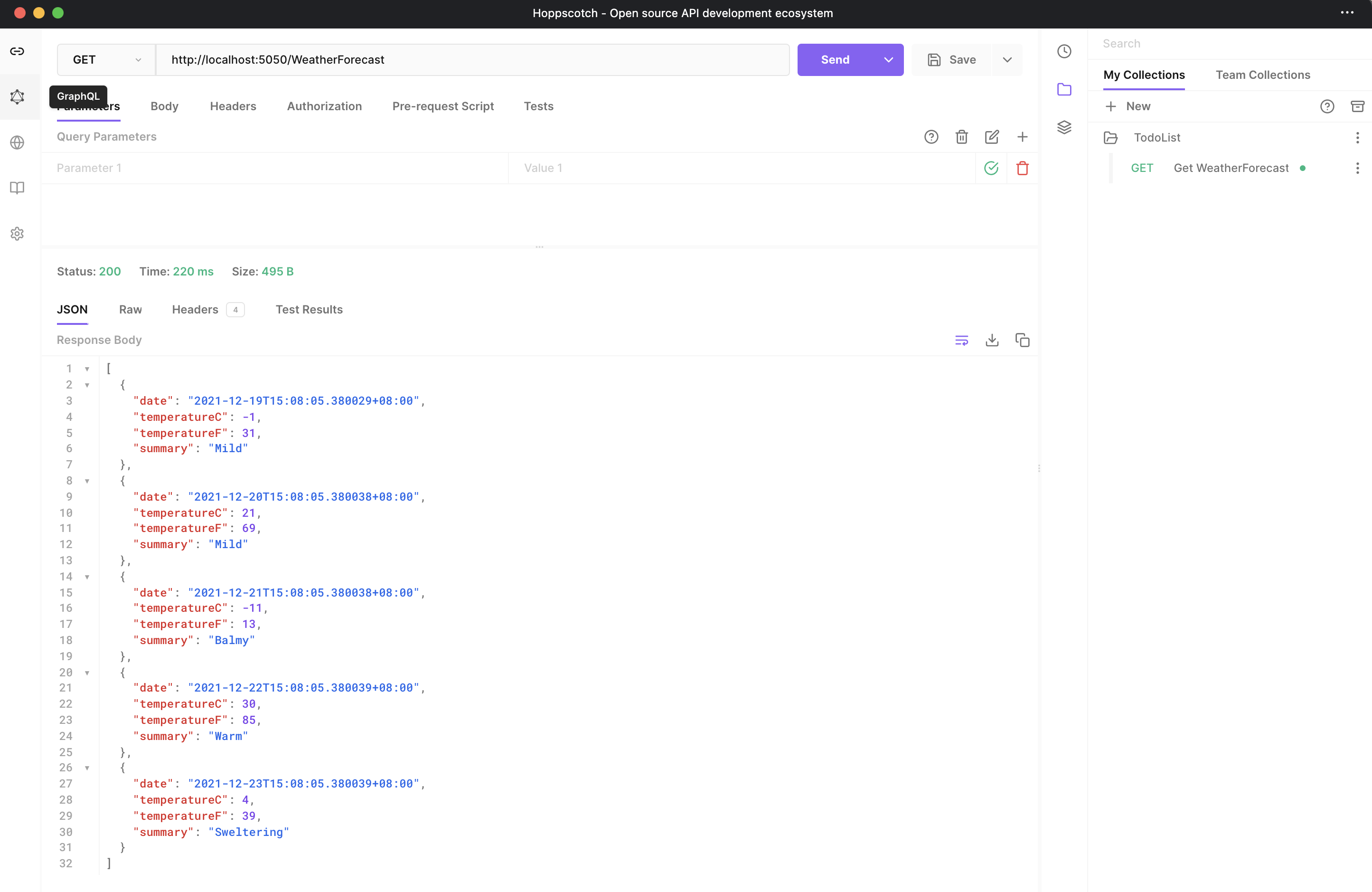Select the Test Results tab

pos(309,308)
